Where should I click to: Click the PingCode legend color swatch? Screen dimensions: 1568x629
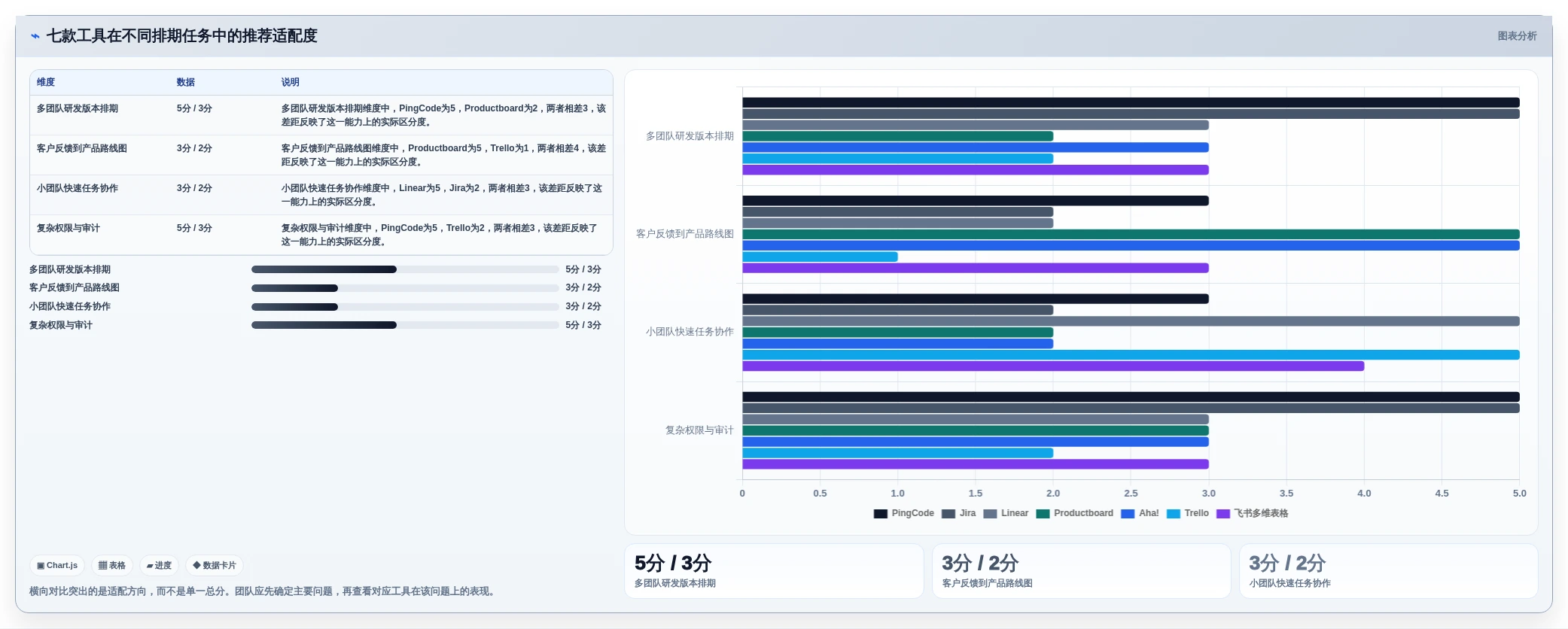point(880,514)
